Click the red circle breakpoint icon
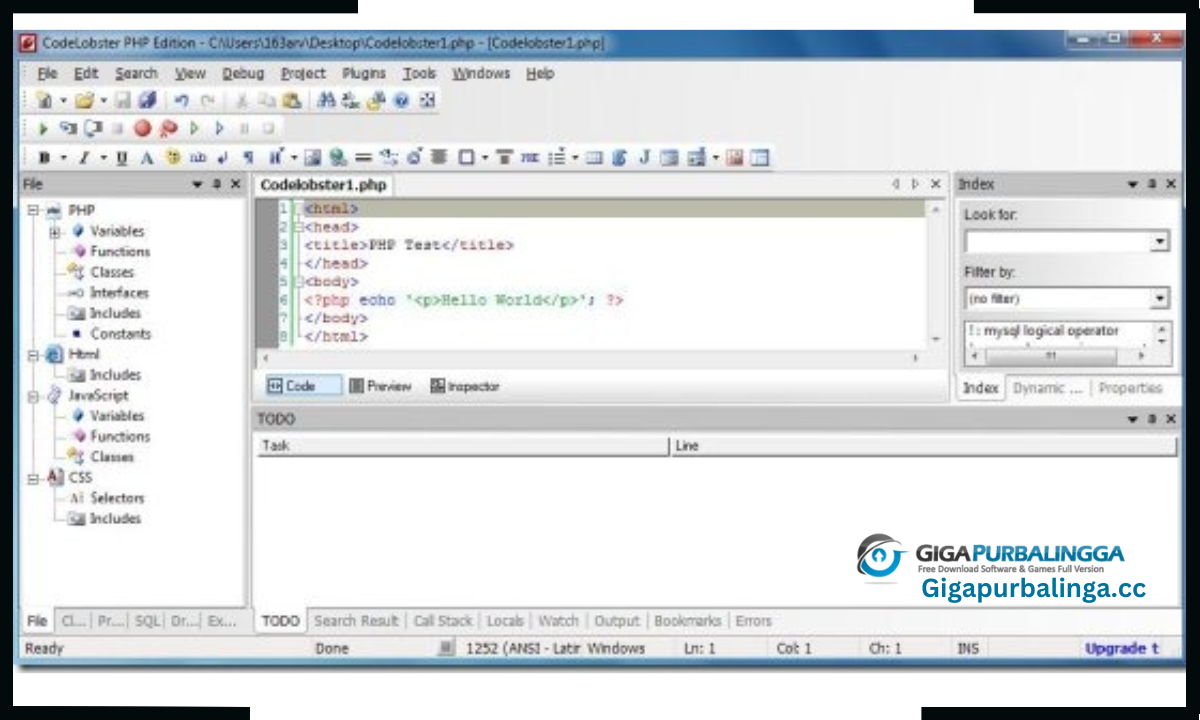 [x=142, y=128]
